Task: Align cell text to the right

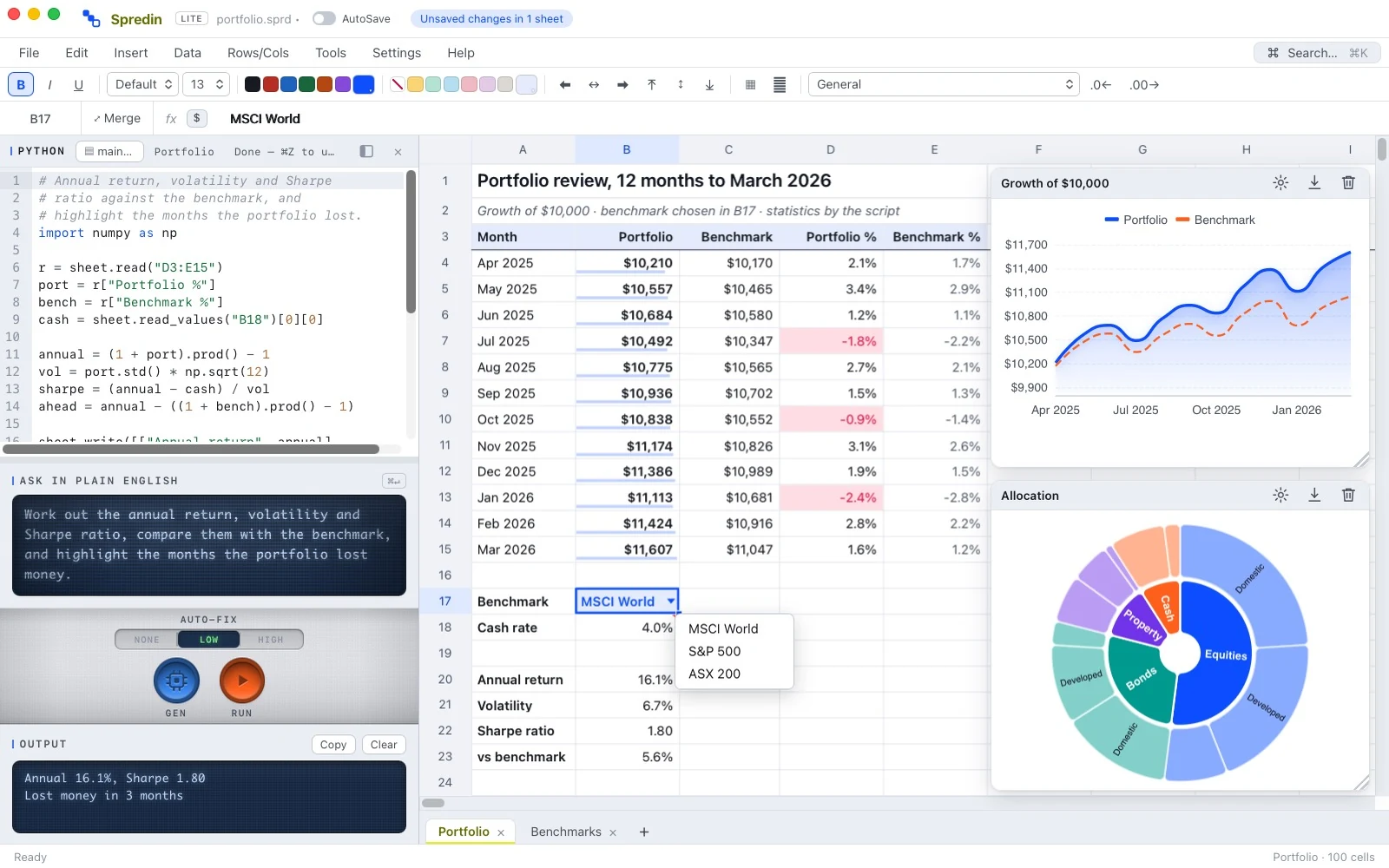Action: 622,84
